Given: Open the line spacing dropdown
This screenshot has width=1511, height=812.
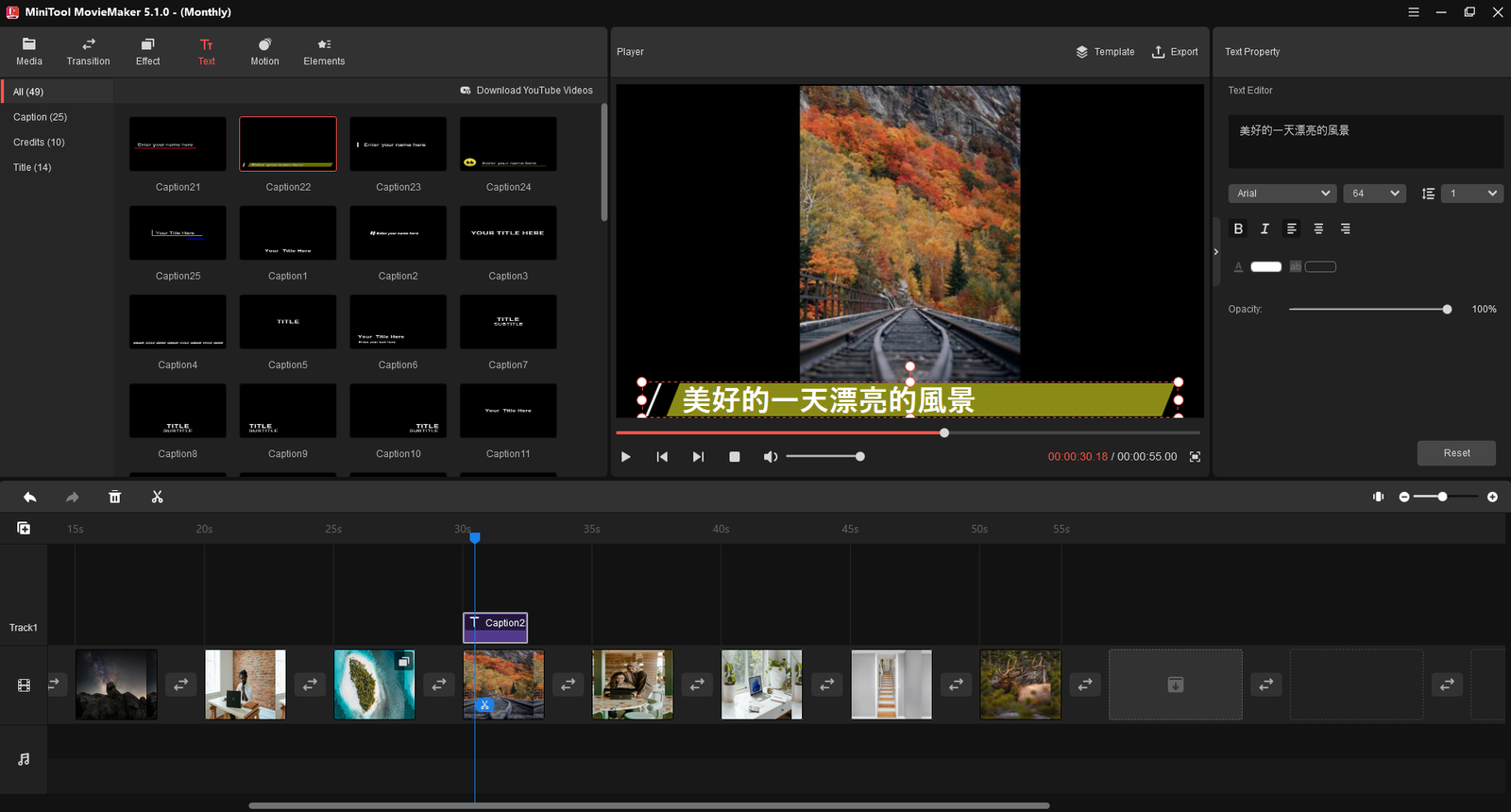Looking at the screenshot, I should (1471, 194).
